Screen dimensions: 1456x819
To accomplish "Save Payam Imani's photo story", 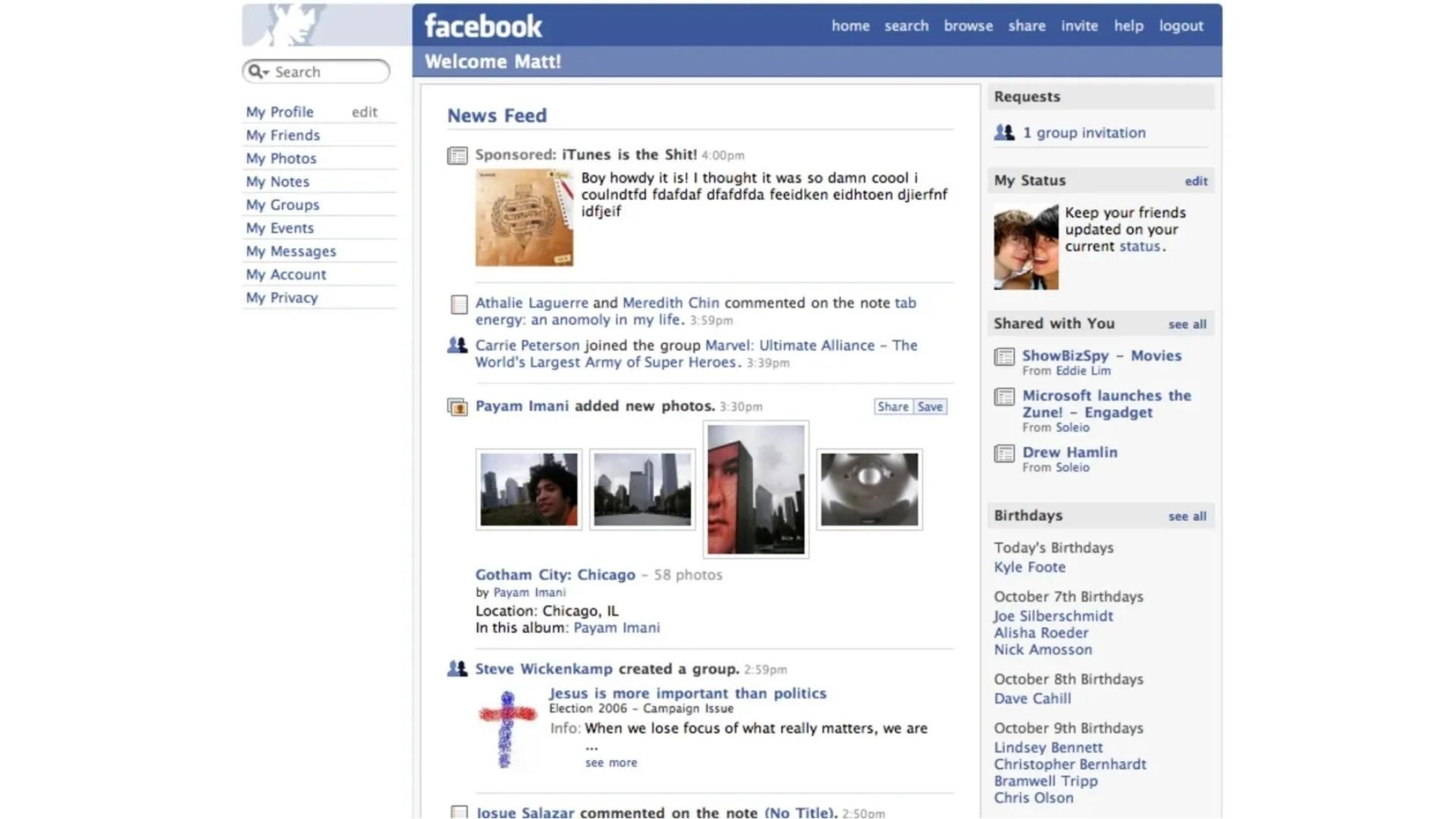I will pos(930,406).
